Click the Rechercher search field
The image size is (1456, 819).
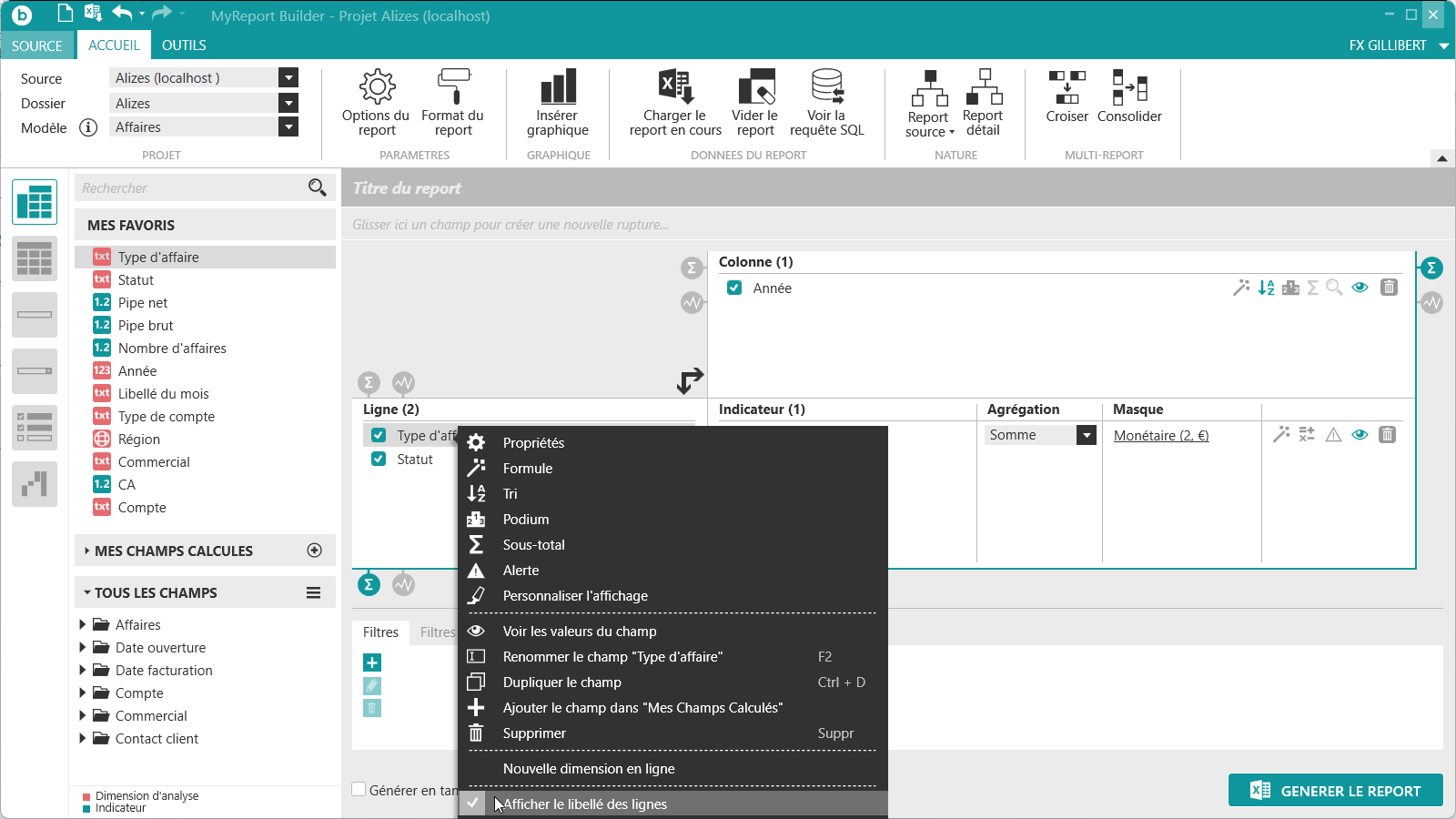tap(191, 188)
